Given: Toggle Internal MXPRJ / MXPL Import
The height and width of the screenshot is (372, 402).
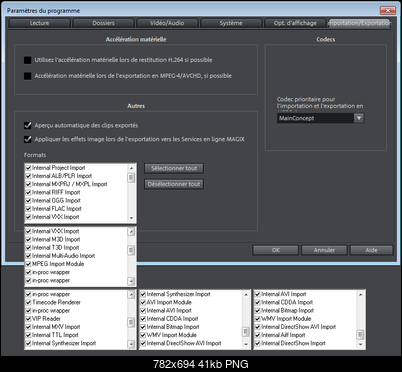Looking at the screenshot, I should click(x=29, y=184).
